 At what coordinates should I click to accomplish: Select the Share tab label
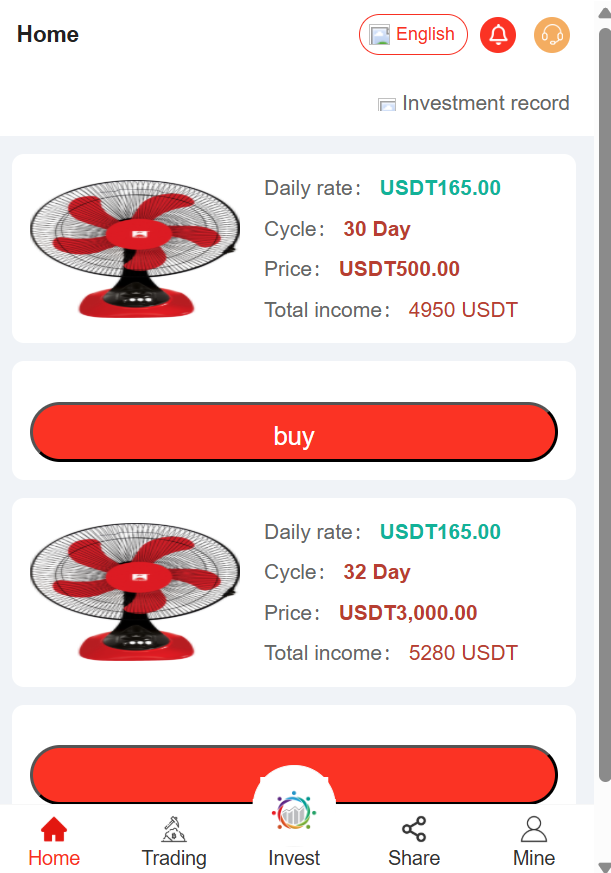point(414,858)
